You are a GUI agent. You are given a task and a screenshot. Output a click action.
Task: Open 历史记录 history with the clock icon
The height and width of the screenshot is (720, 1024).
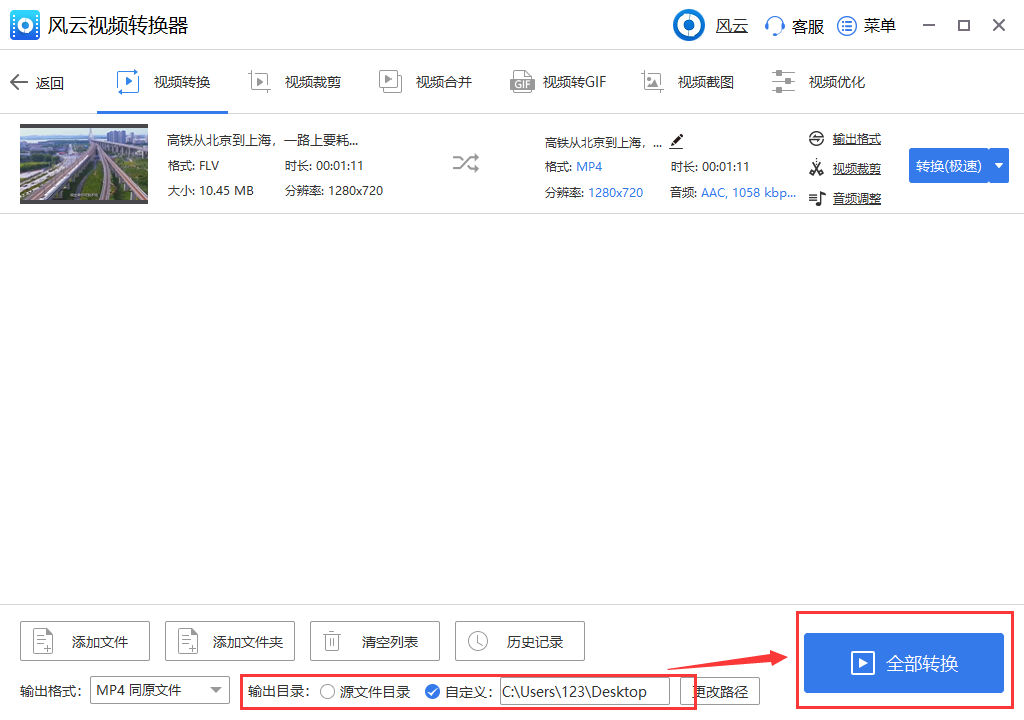coord(519,641)
